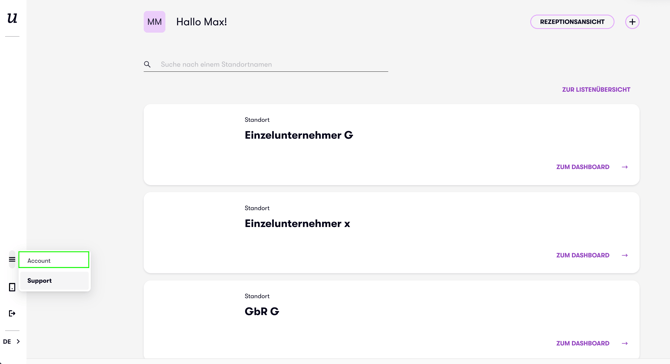
Task: Open the hamburger menu icon in sidebar
Action: coord(12,259)
